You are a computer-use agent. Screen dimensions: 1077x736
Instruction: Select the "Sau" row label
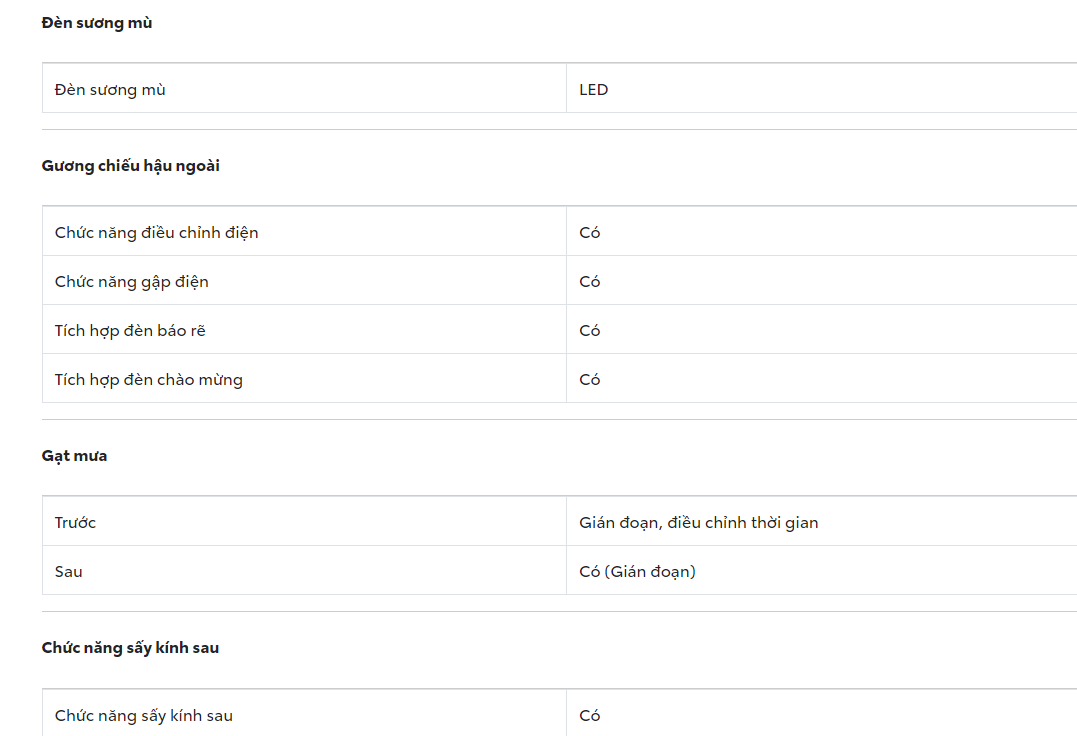[69, 572]
